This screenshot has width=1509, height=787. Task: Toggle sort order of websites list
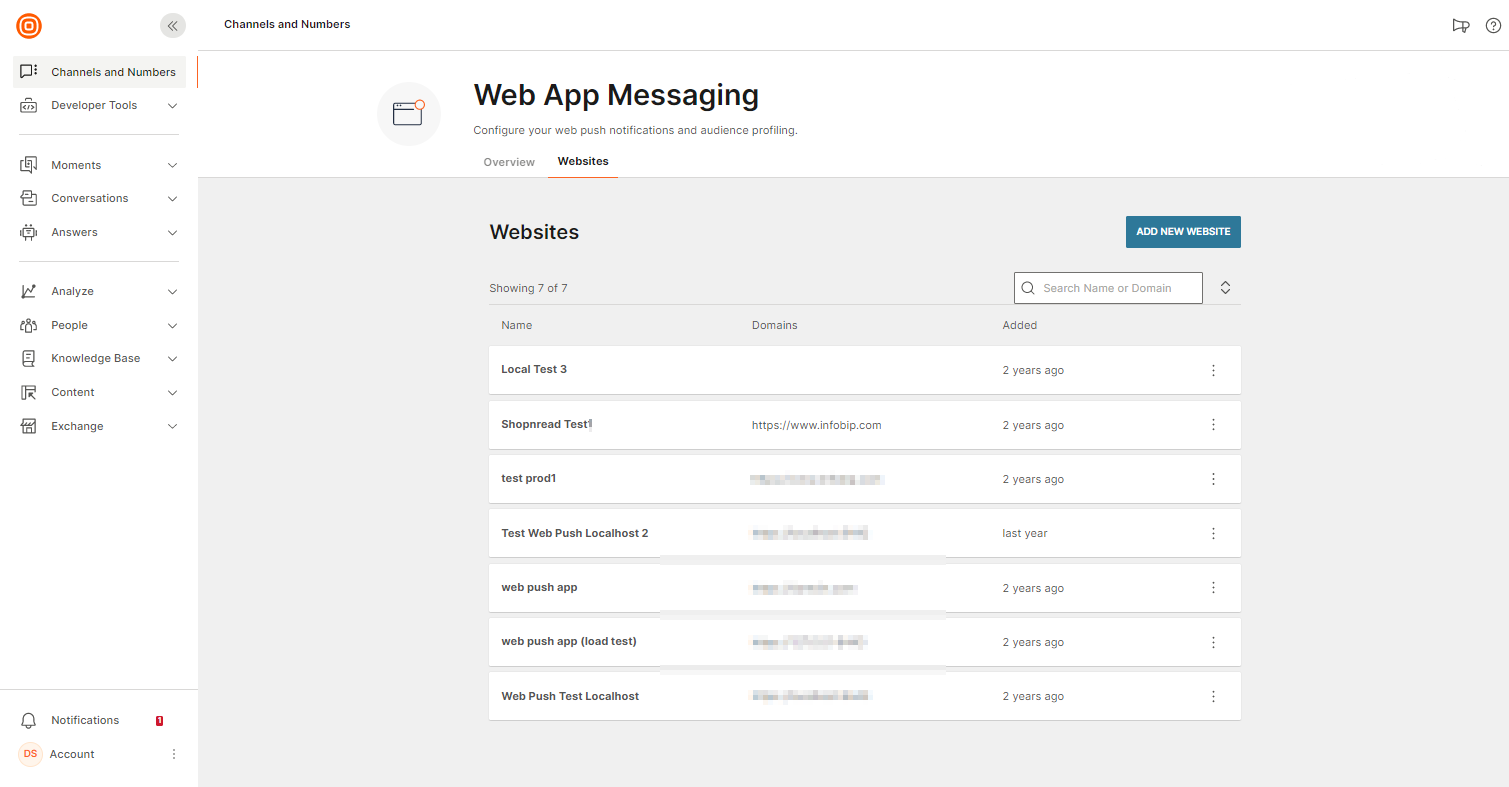(x=1225, y=288)
